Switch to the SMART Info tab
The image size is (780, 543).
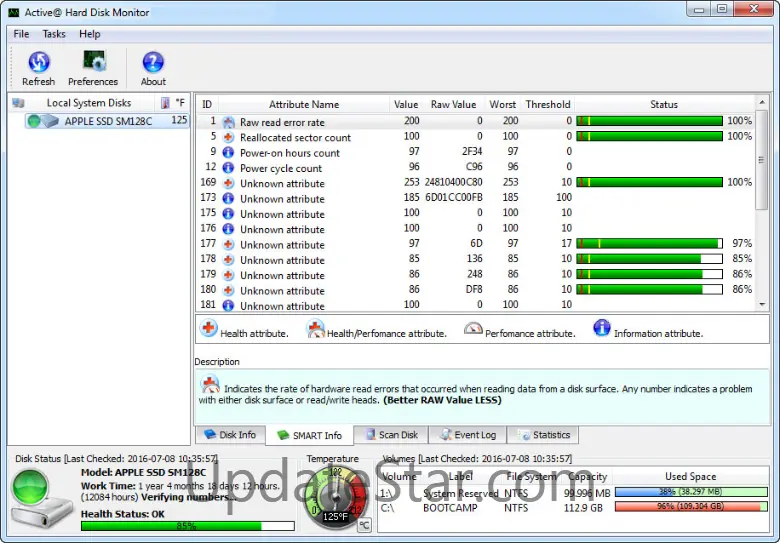pyautogui.click(x=309, y=435)
